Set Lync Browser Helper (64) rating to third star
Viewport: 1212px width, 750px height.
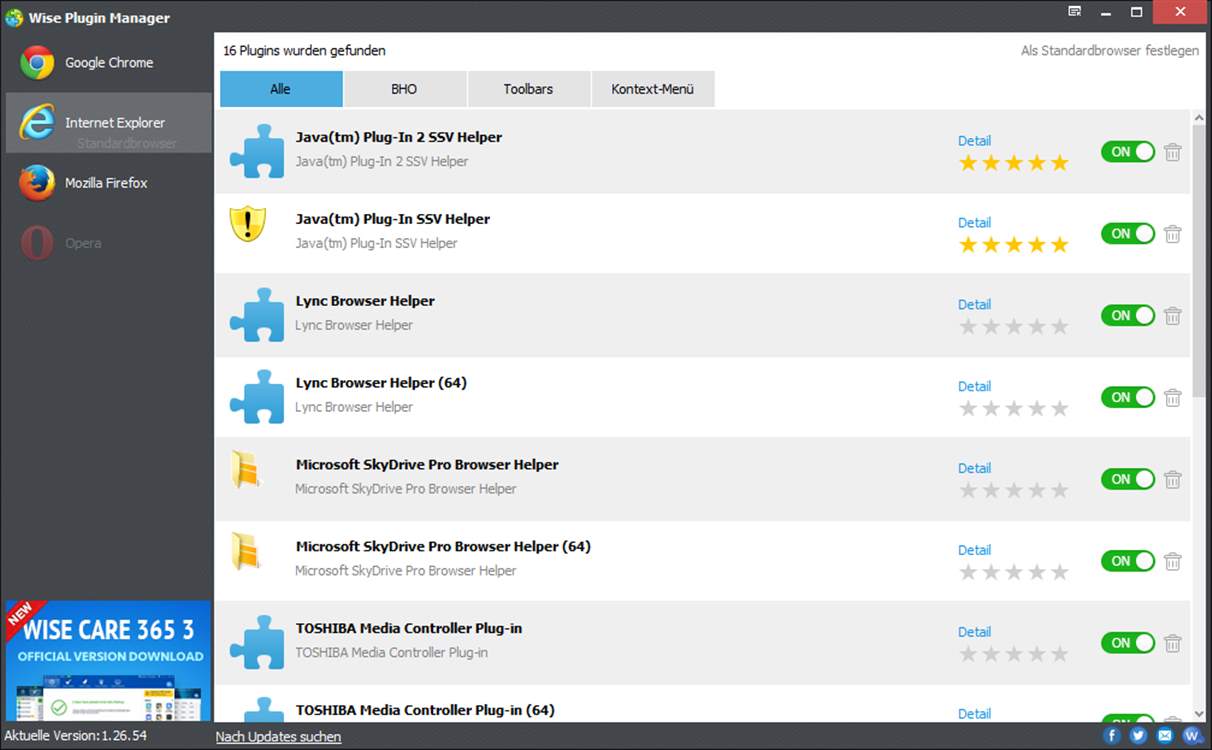[x=1014, y=409]
